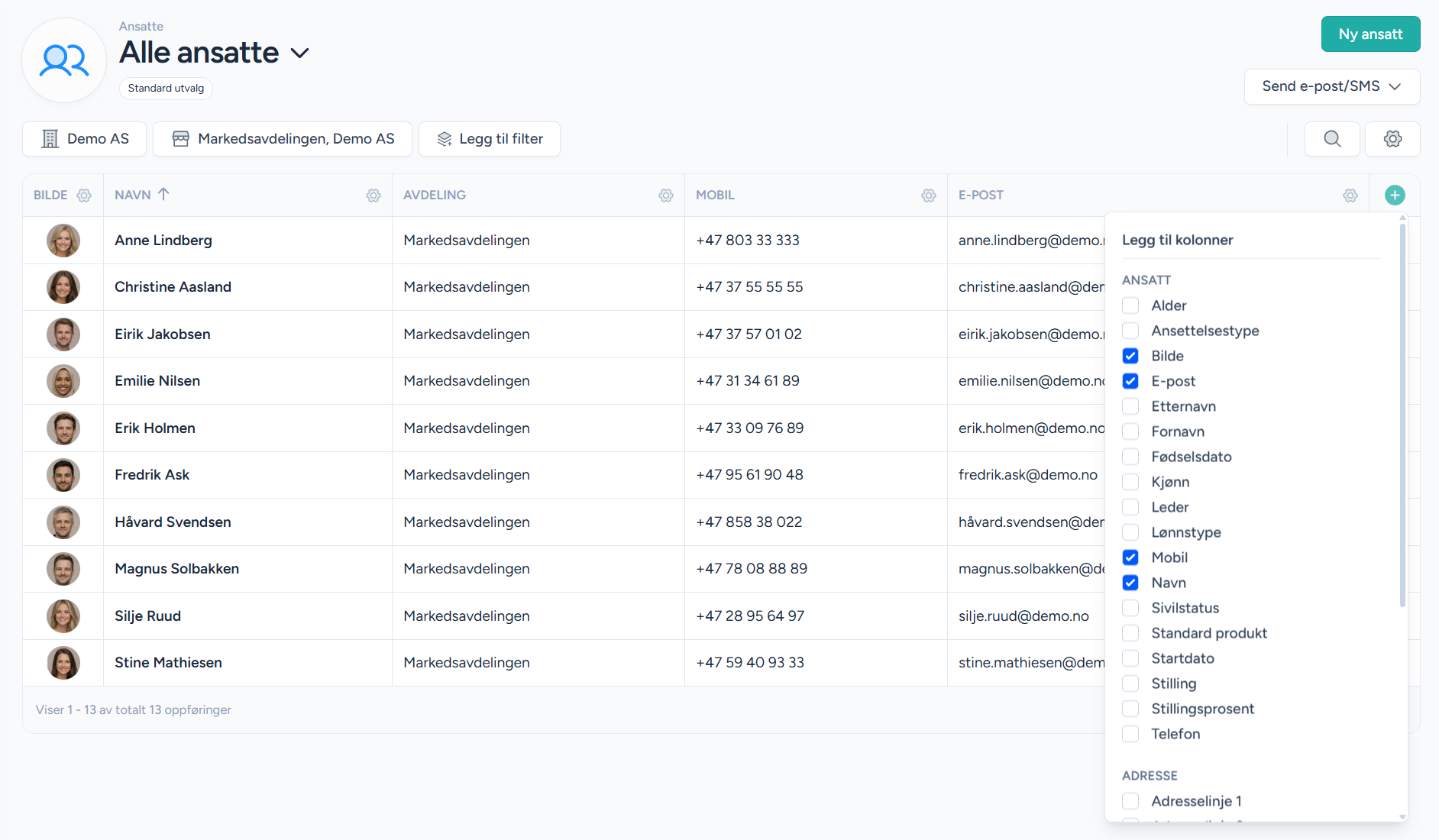Viewport: 1439px width, 840px height.
Task: Open gear settings for Mobil column
Action: 929,195
